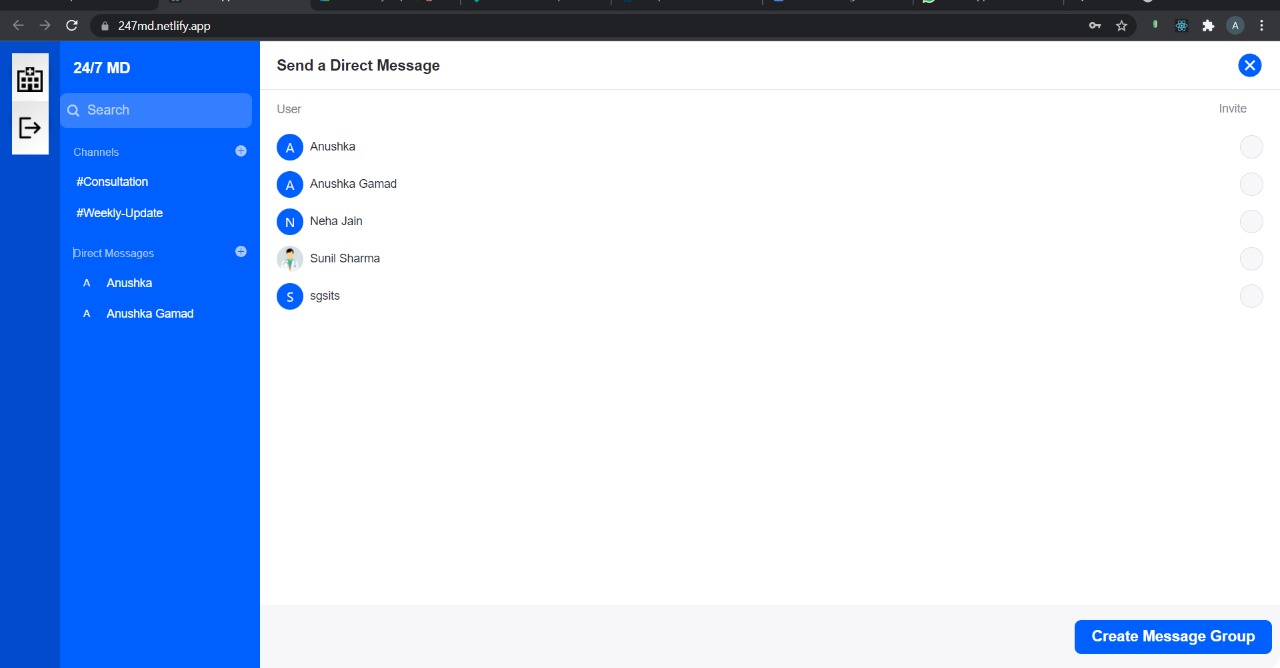Toggle invite checkbox for sgsits
Screen dimensions: 1280x668
(x=1251, y=296)
